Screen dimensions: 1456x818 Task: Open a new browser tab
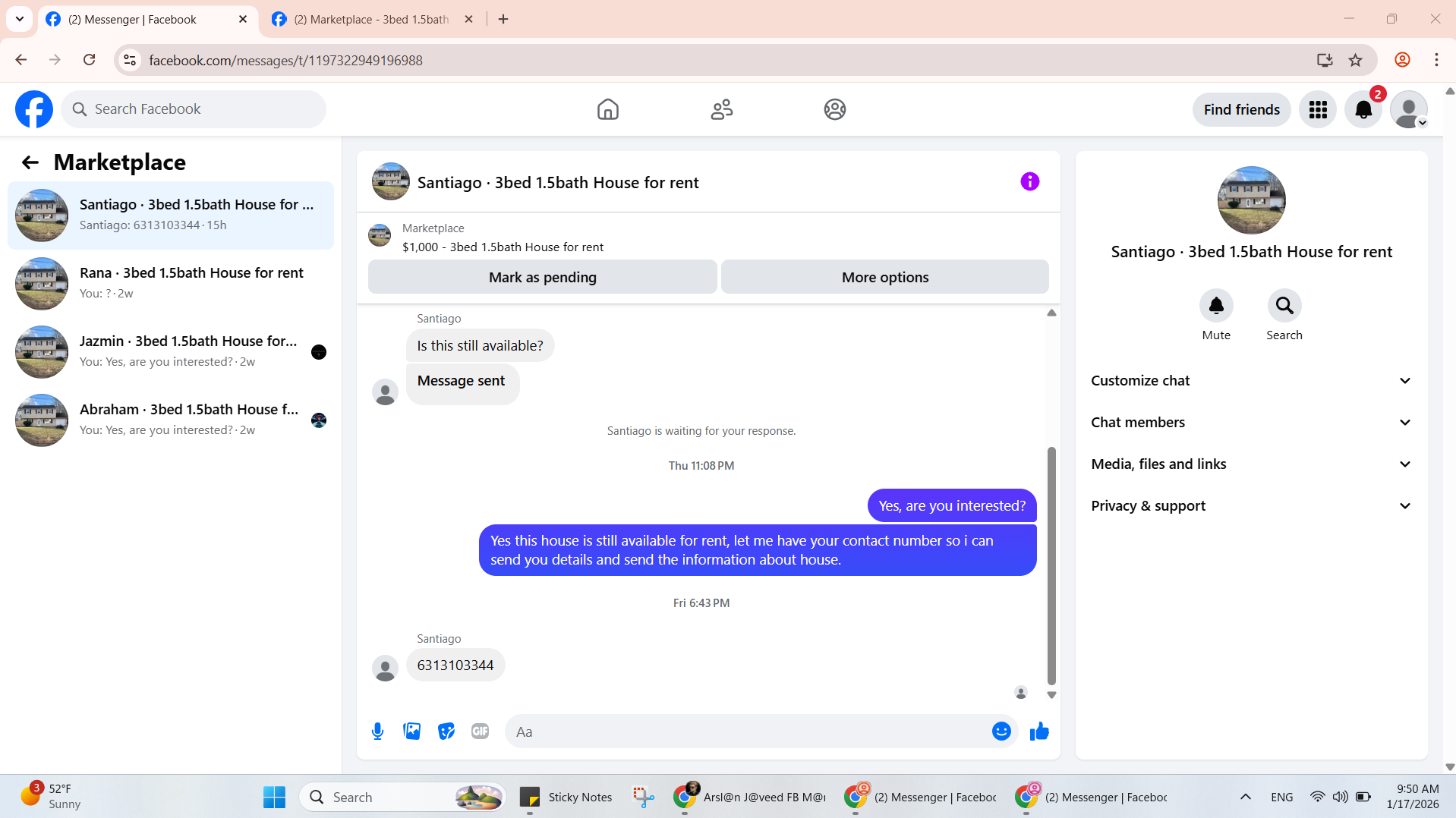pos(503,19)
